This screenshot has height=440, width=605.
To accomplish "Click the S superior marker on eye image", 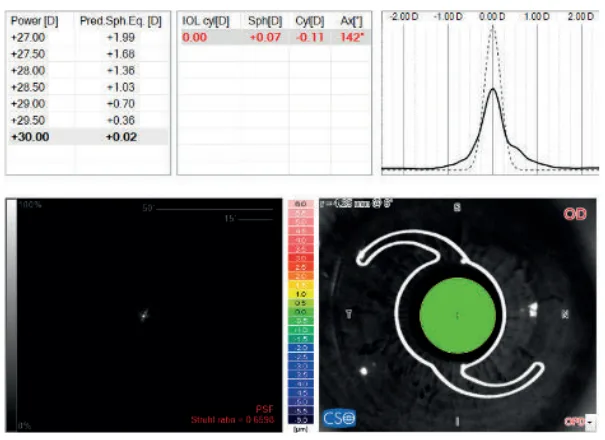I will coord(457,208).
